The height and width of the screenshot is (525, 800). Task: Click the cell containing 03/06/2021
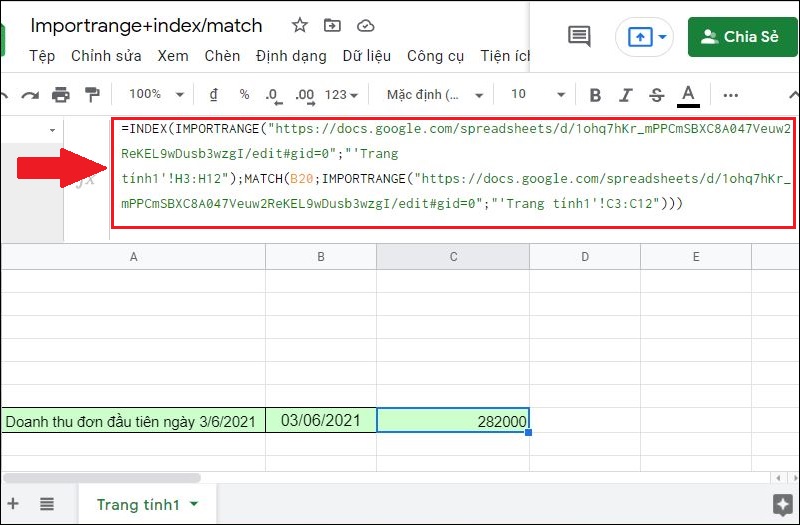tap(321, 420)
